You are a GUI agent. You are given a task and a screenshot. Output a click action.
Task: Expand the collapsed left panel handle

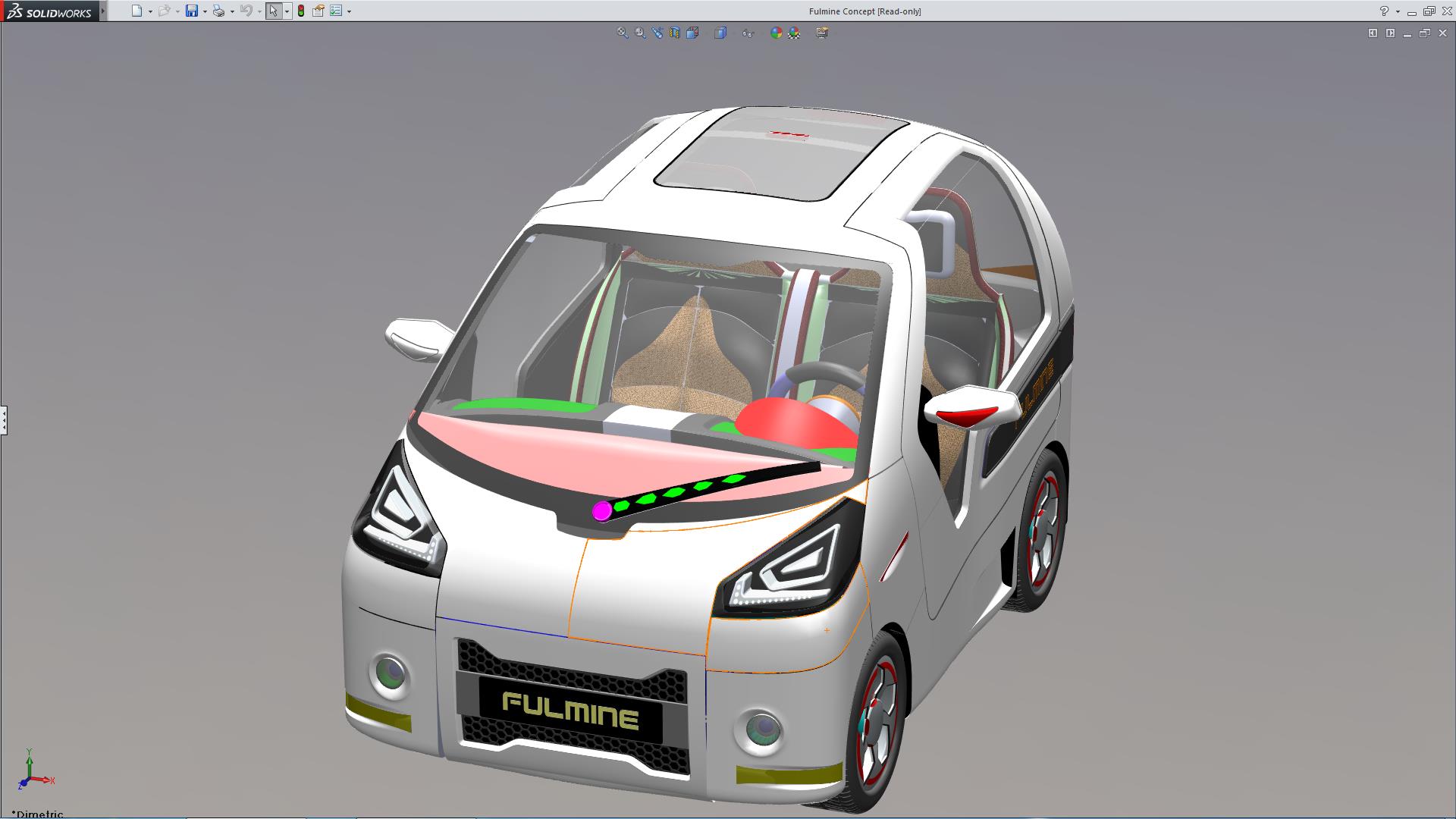tap(4, 419)
